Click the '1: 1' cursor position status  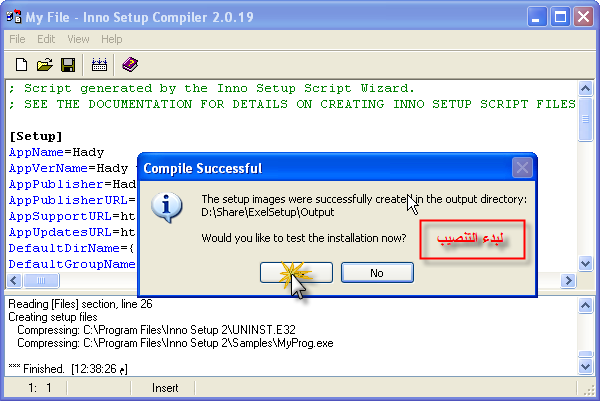[39, 388]
